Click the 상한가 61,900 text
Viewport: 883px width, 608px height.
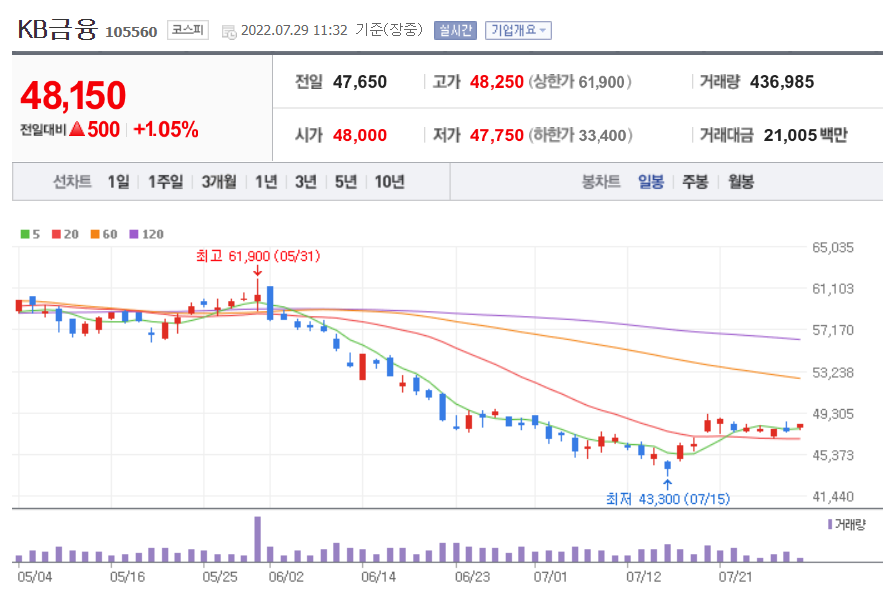click(x=580, y=82)
